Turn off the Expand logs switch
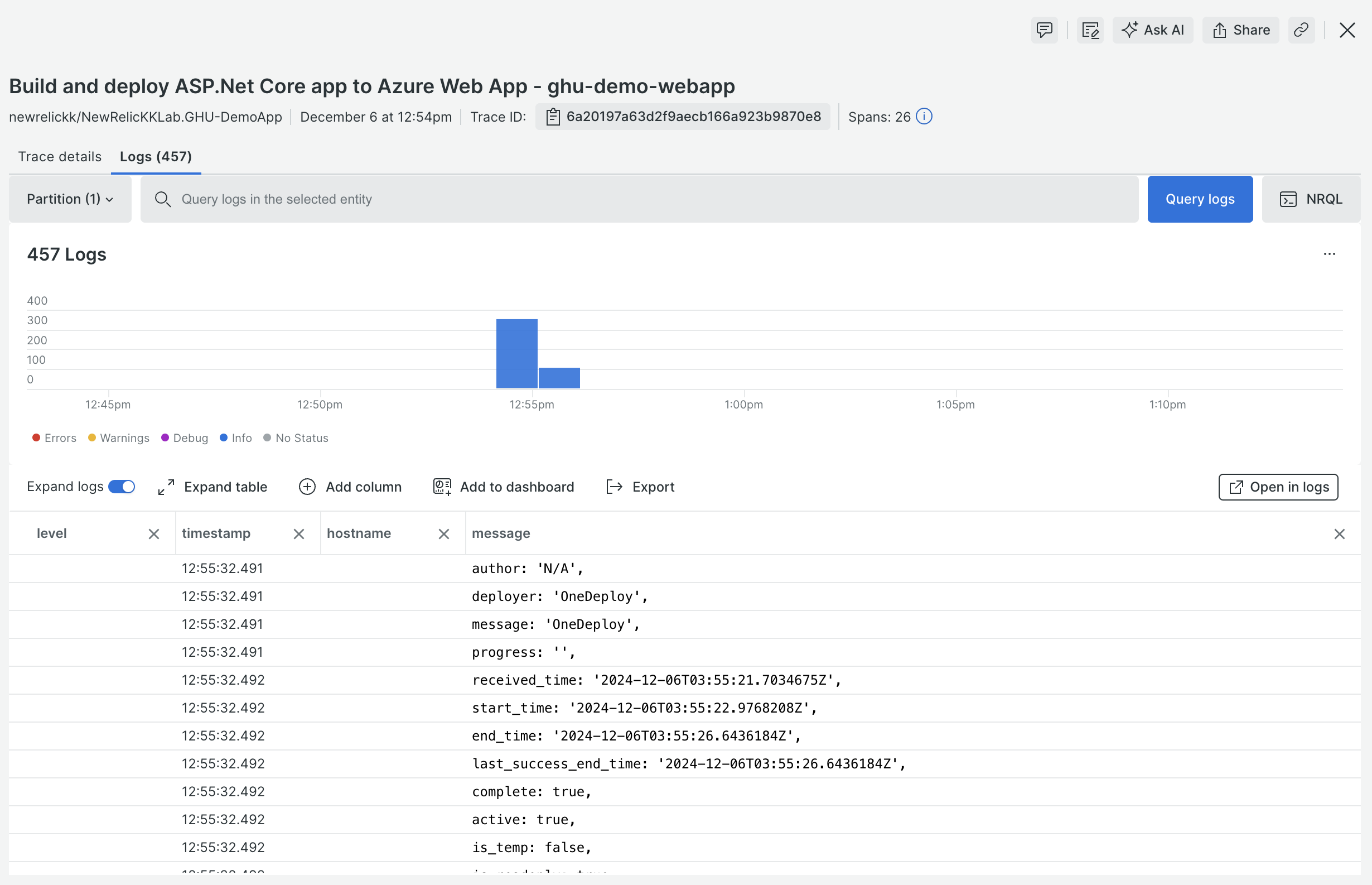Viewport: 1372px width, 885px height. click(x=122, y=487)
